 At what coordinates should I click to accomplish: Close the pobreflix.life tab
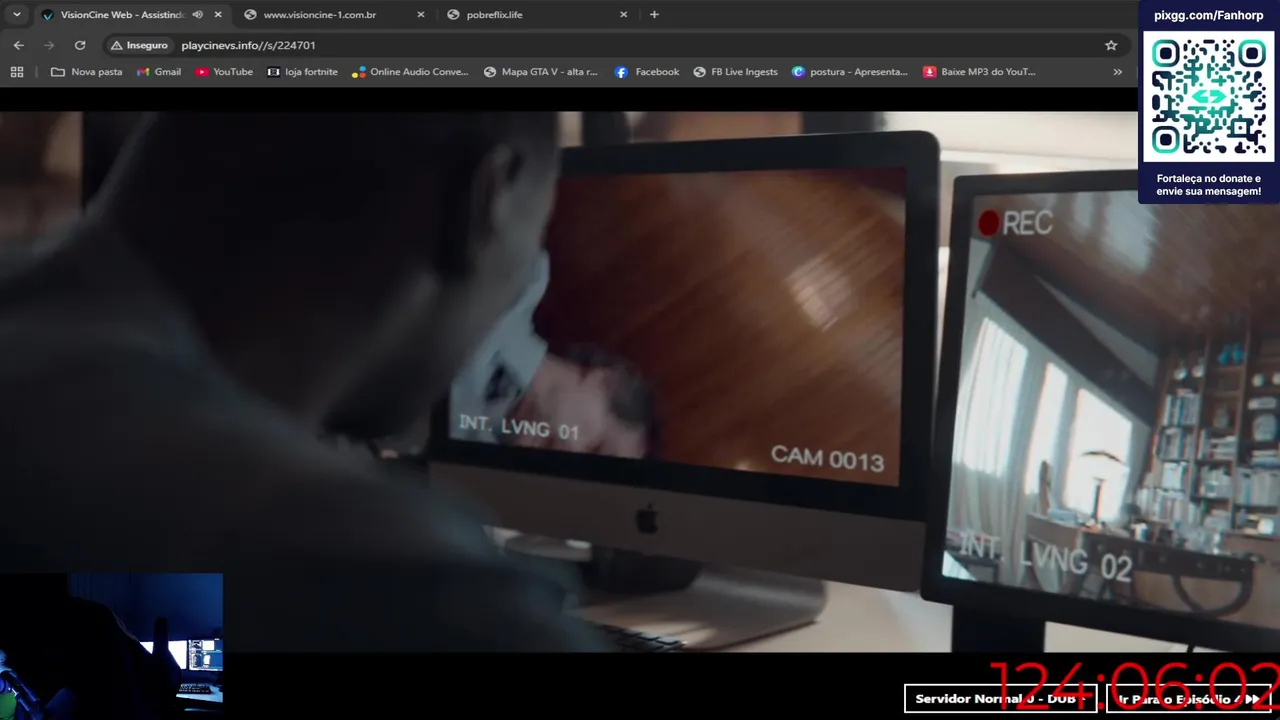coord(624,15)
